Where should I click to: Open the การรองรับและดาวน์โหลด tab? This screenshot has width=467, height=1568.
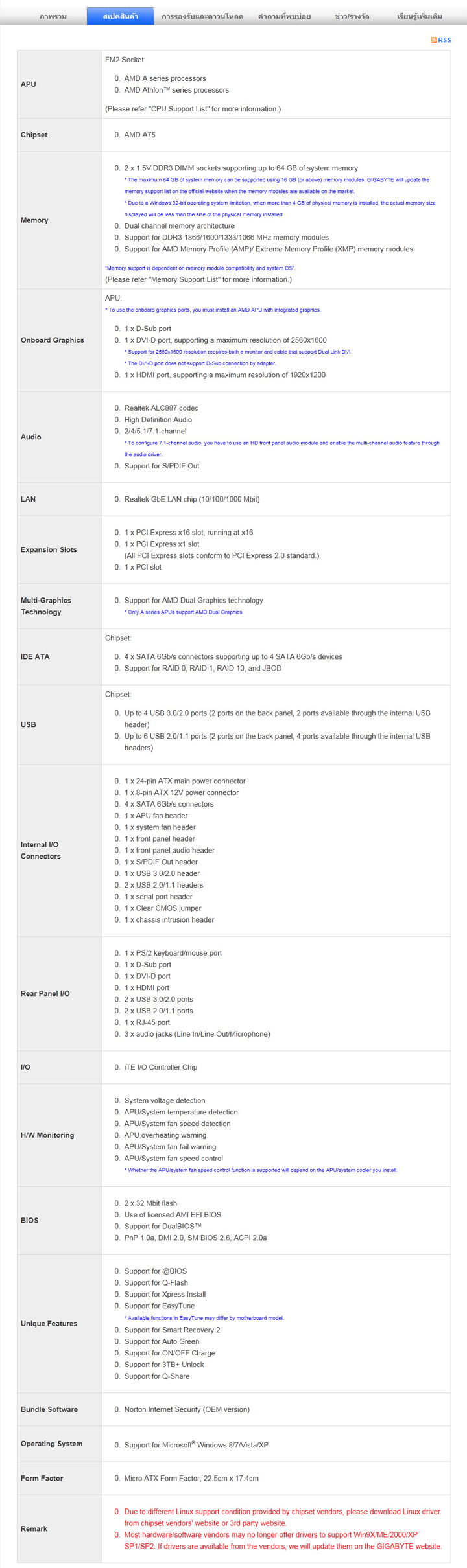tap(202, 16)
